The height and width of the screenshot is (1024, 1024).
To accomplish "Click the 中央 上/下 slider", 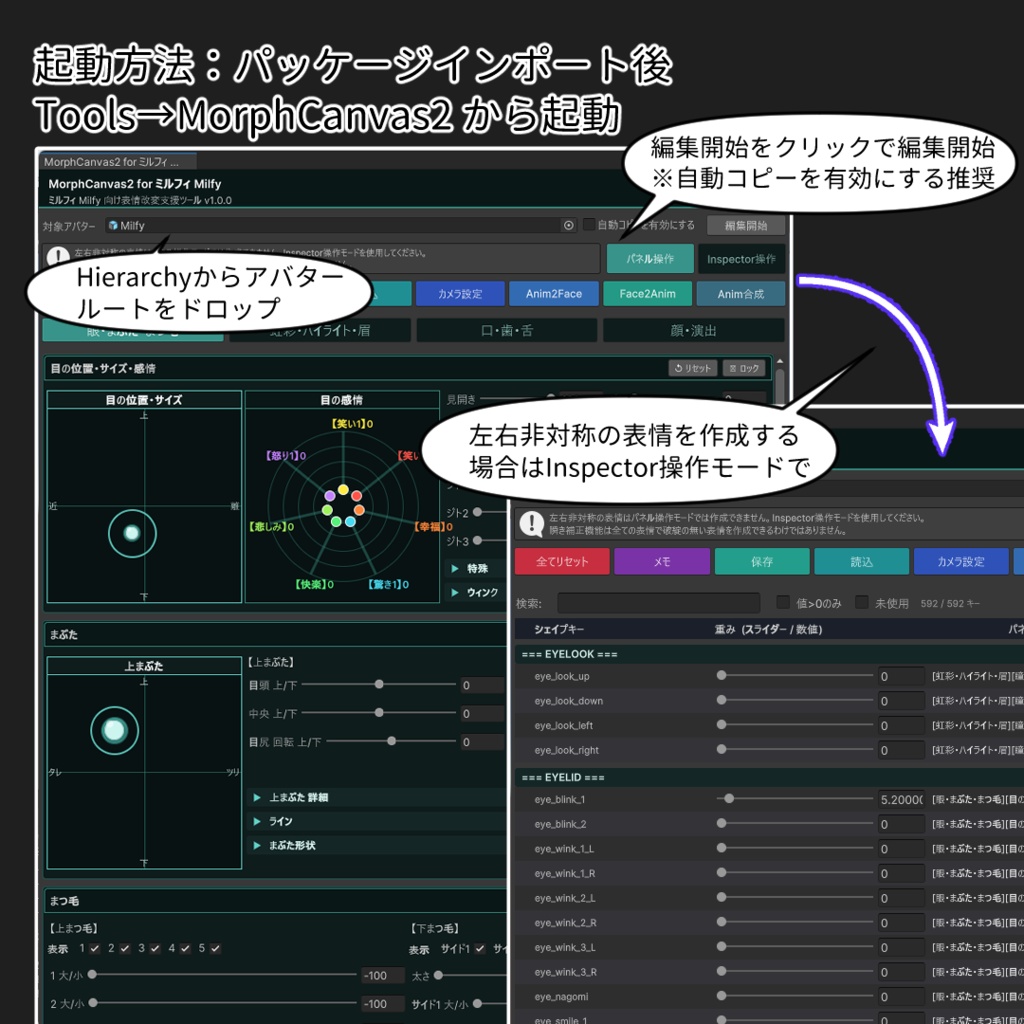I will click(379, 712).
